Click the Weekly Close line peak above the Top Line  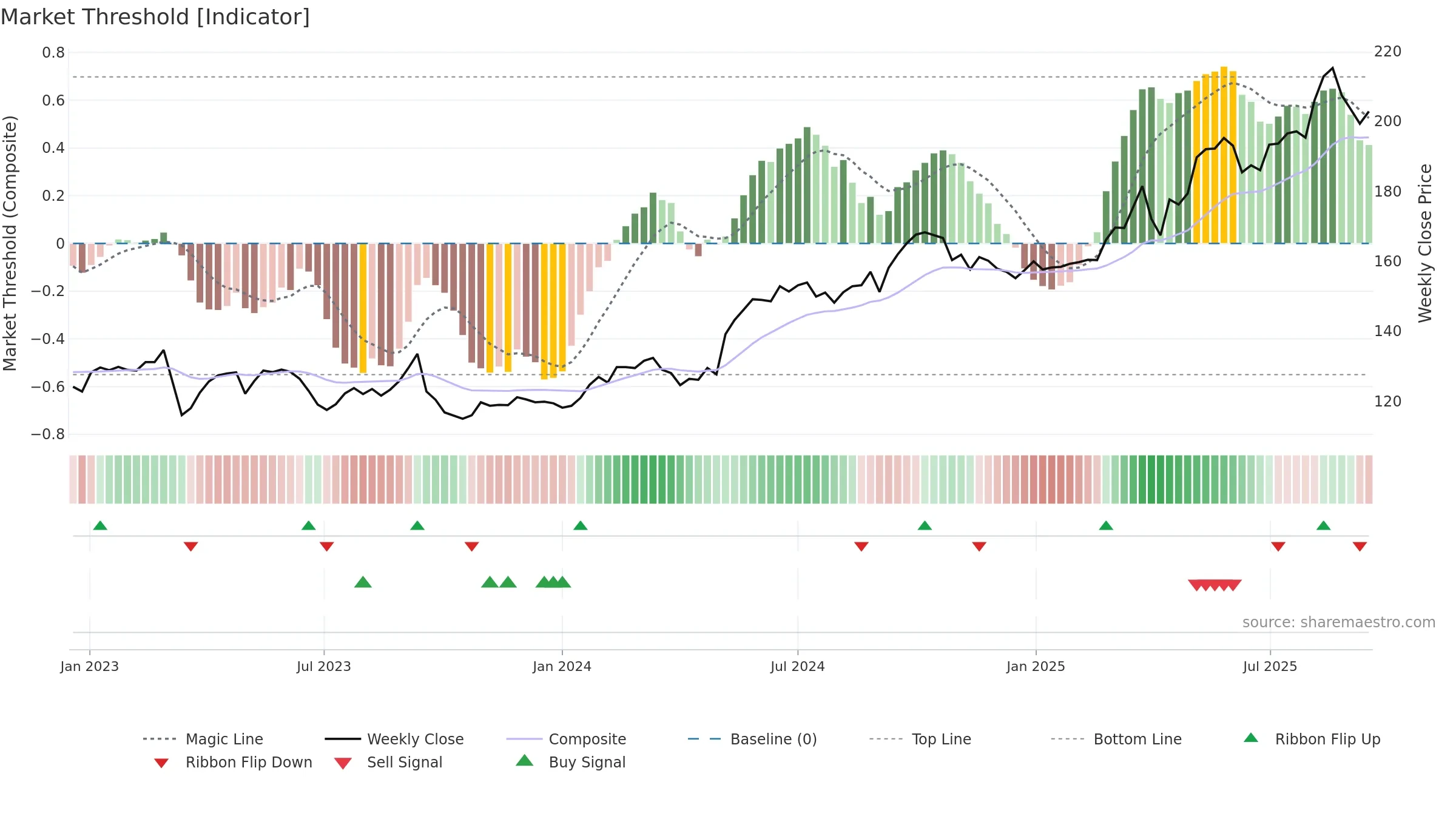[1333, 69]
